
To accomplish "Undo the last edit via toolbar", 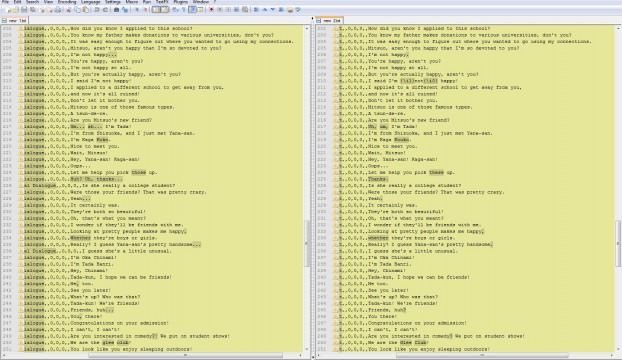I will click(x=97, y=10).
